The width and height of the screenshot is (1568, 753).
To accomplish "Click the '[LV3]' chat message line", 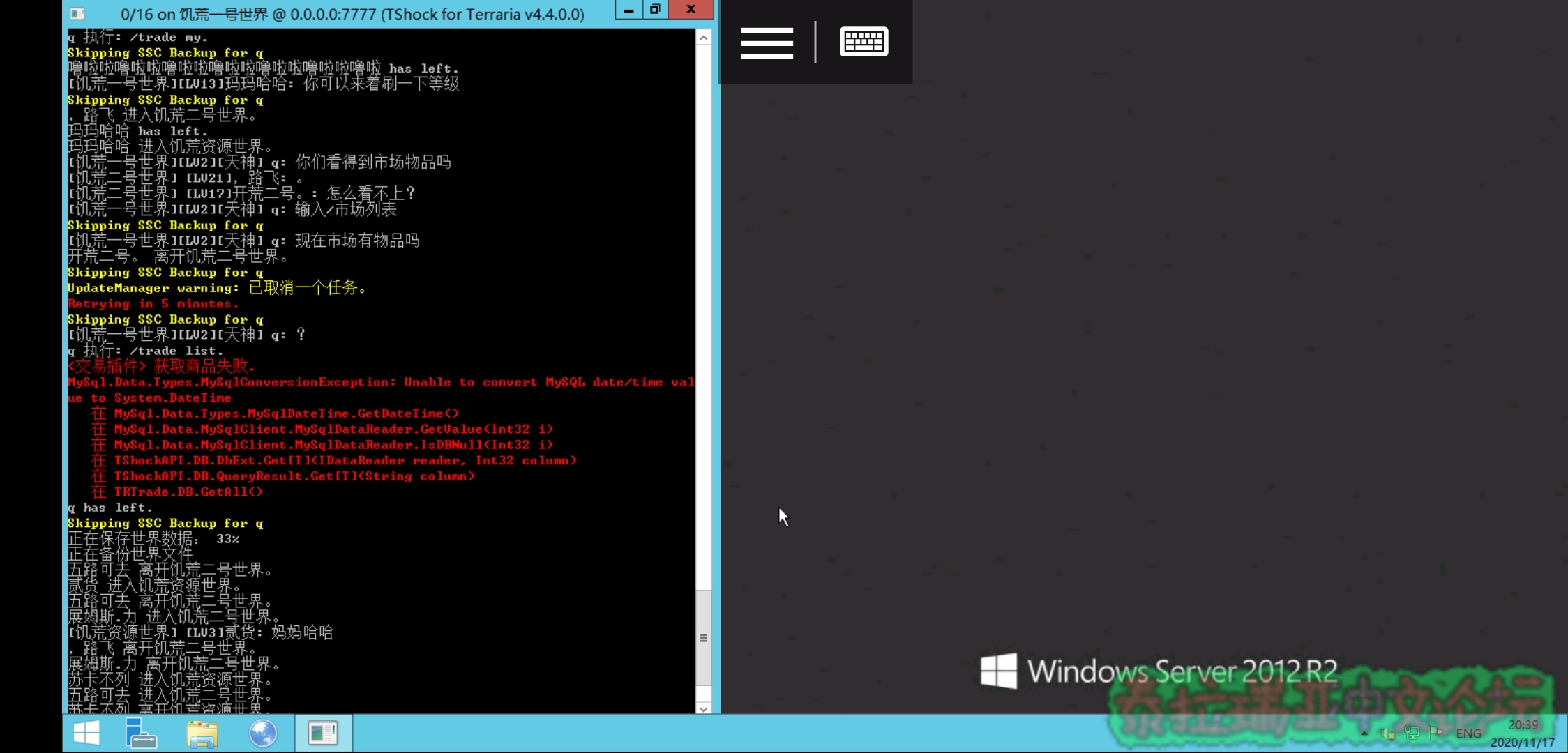I will point(201,633).
